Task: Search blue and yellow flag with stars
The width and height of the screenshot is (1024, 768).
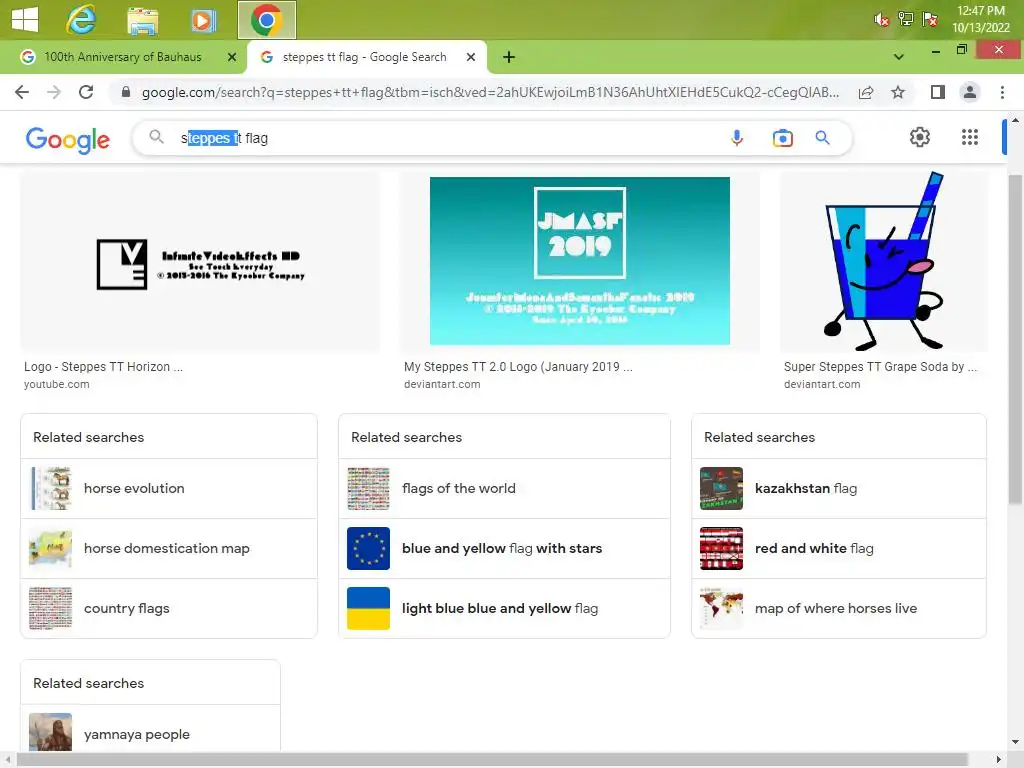Action: click(504, 549)
